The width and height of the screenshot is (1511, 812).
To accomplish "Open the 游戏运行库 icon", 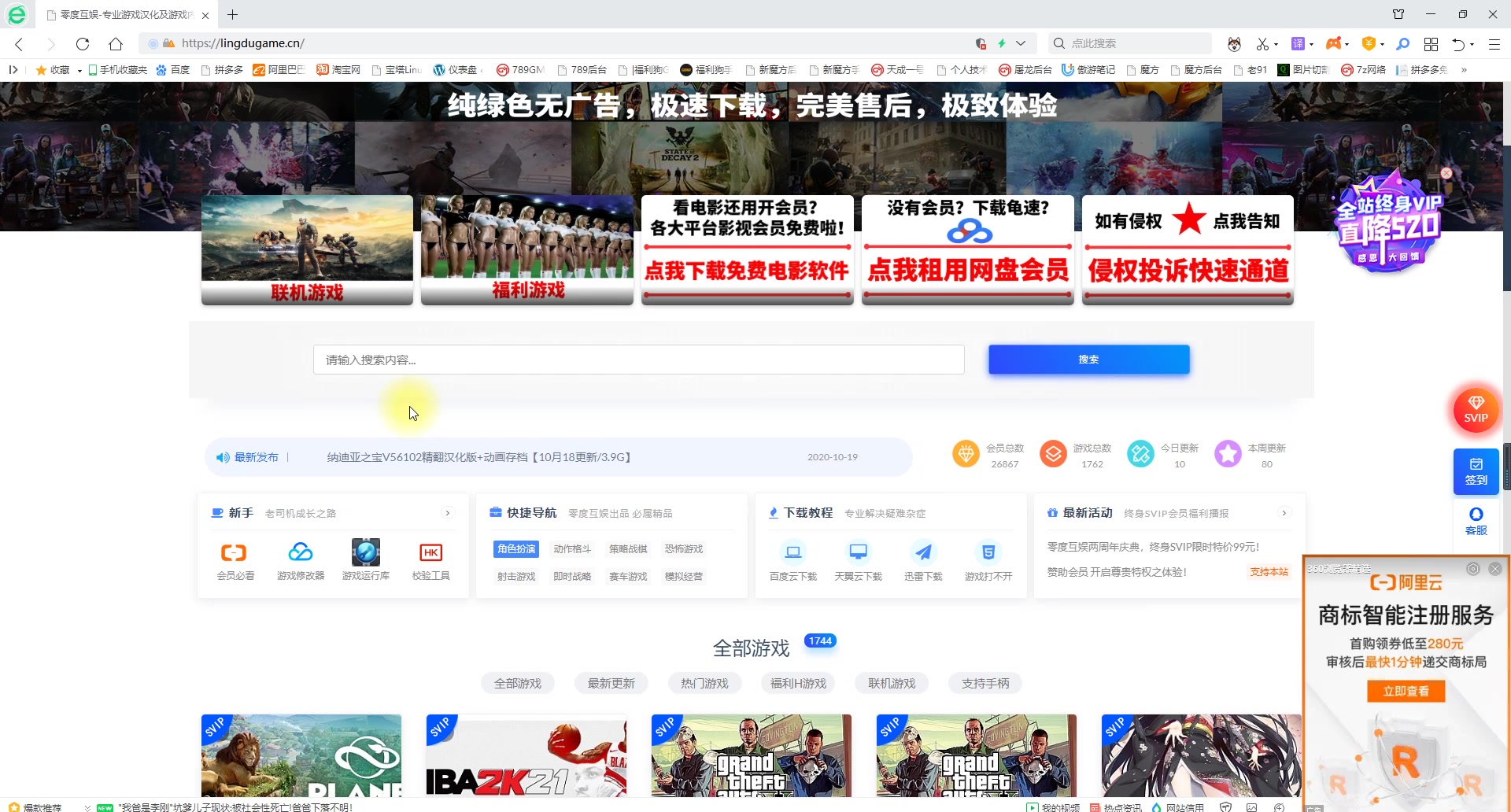I will (366, 560).
